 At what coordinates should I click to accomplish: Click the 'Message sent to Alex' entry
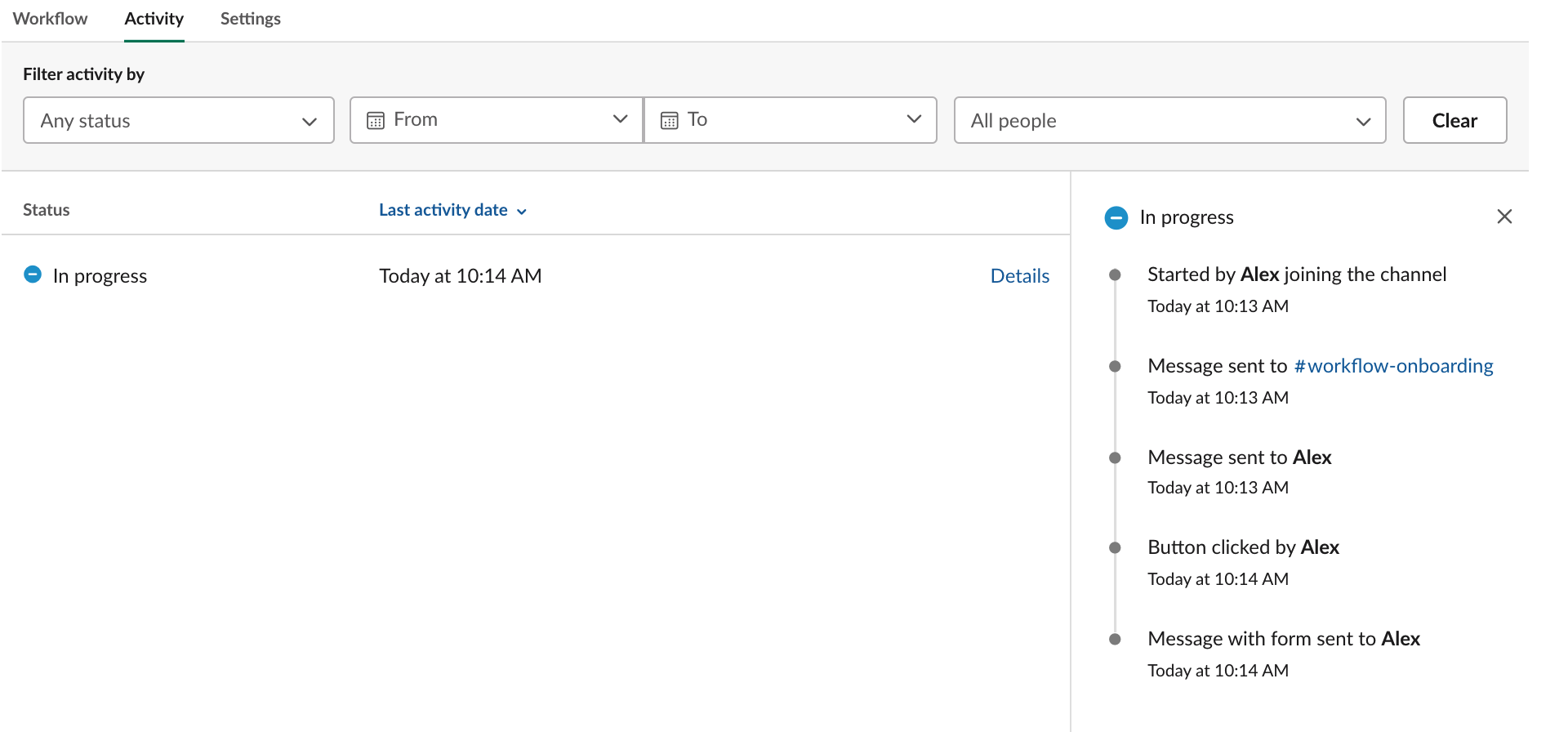tap(1240, 457)
